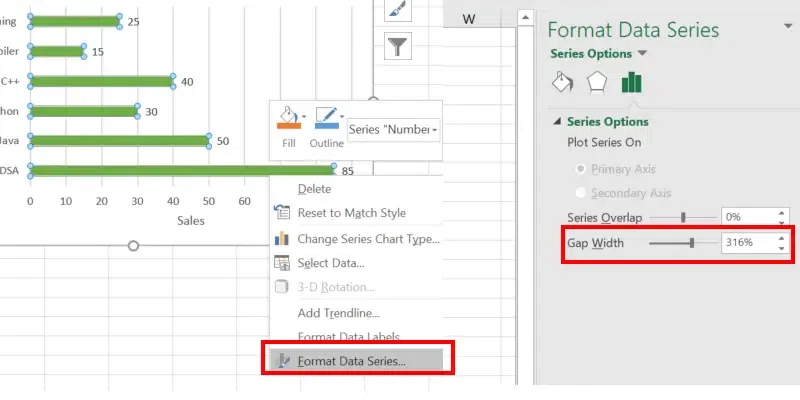Choose Change Series Chart Type menu item
Viewport: 800px width, 400px height.
click(x=368, y=239)
